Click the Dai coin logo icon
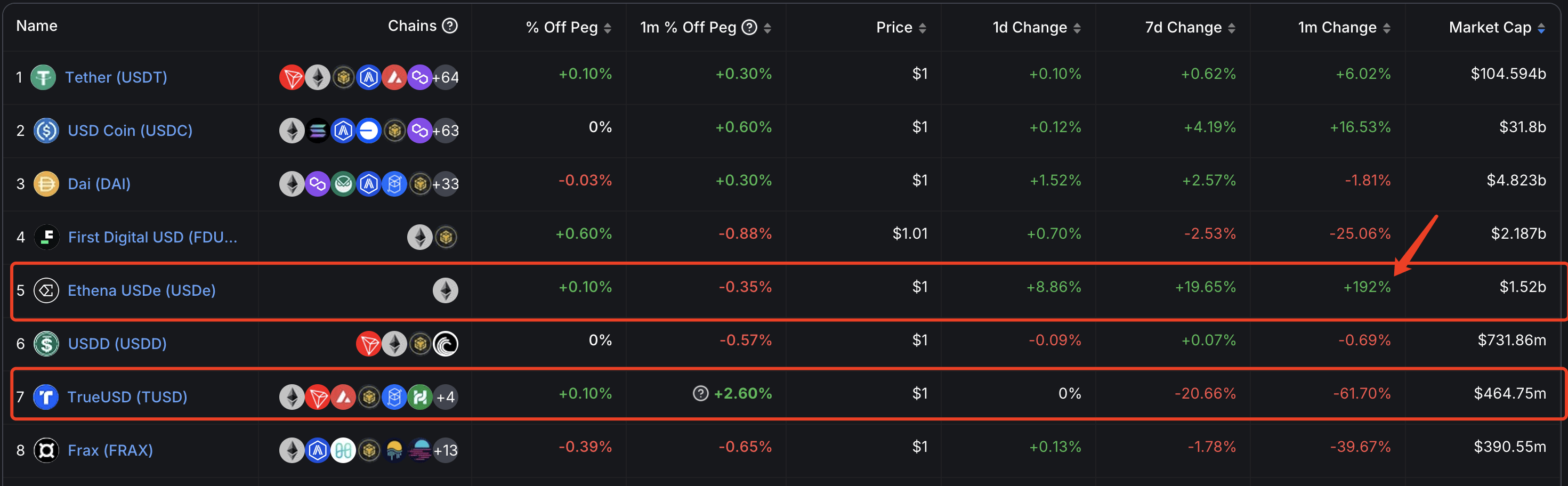Screen dimensions: 1568x486 tap(46, 184)
